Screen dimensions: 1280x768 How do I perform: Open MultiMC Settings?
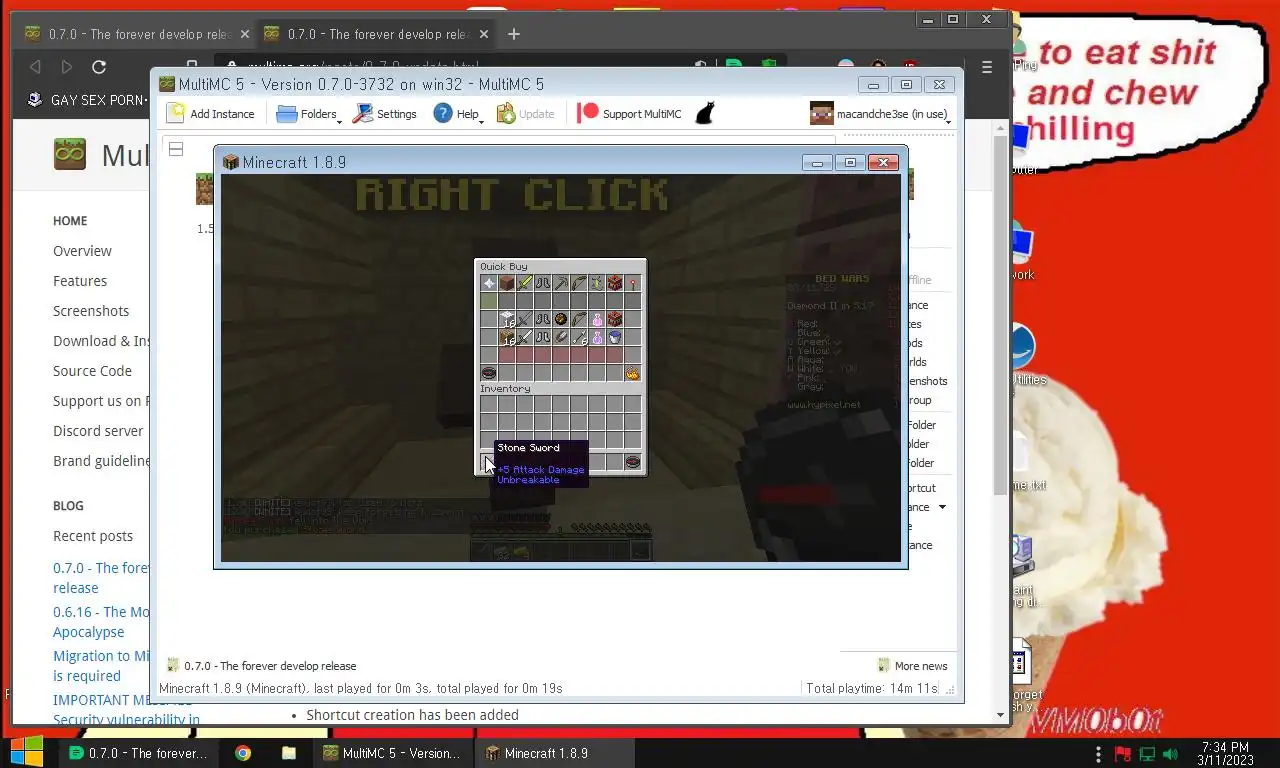(385, 113)
